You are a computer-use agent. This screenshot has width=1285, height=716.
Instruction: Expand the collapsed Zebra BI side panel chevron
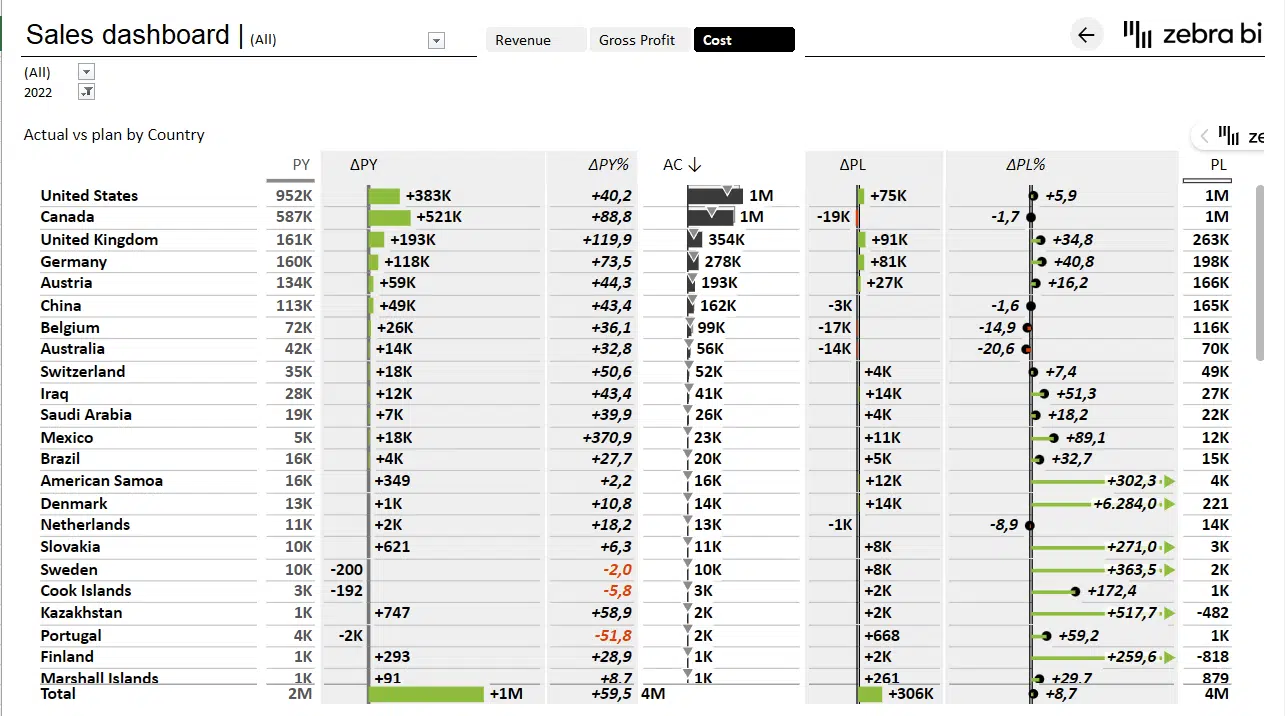click(1205, 136)
